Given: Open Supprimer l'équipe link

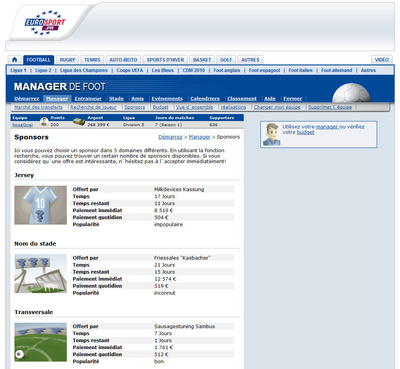Looking at the screenshot, I should (330, 107).
